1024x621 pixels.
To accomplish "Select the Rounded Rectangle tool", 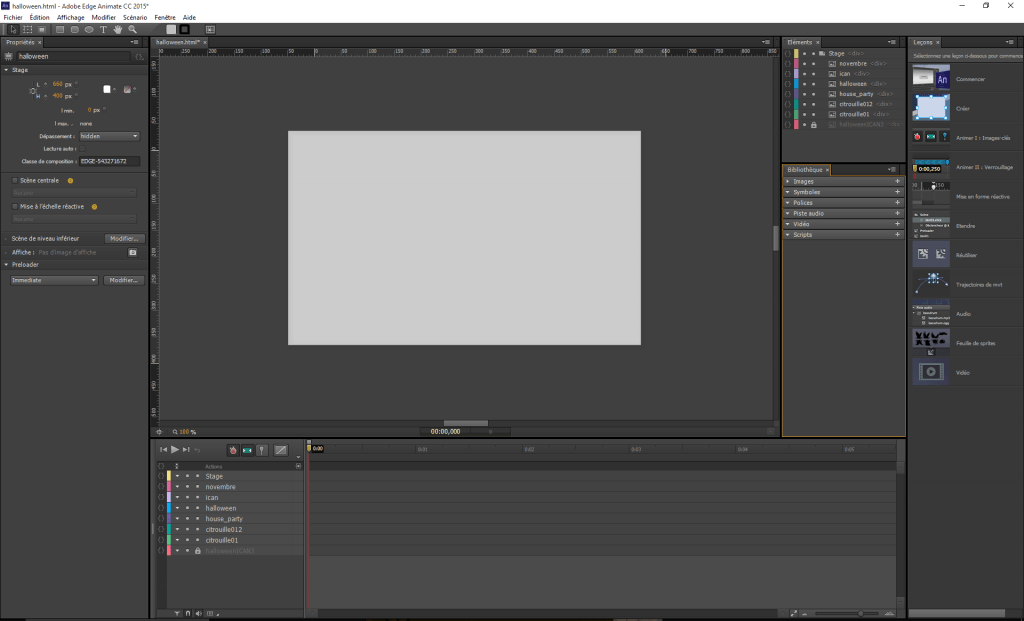I will [x=74, y=29].
